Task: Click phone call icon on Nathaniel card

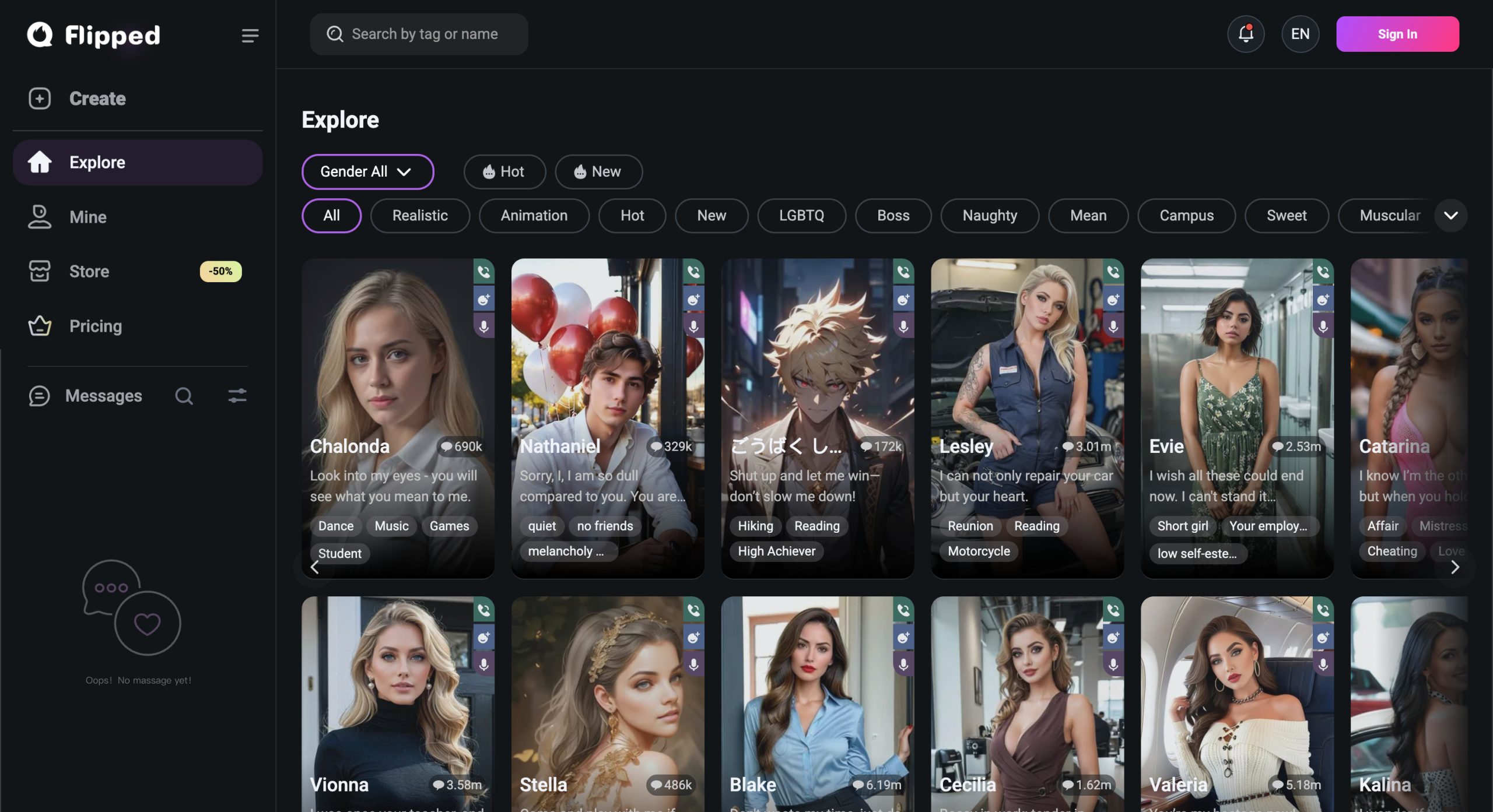Action: tap(693, 271)
